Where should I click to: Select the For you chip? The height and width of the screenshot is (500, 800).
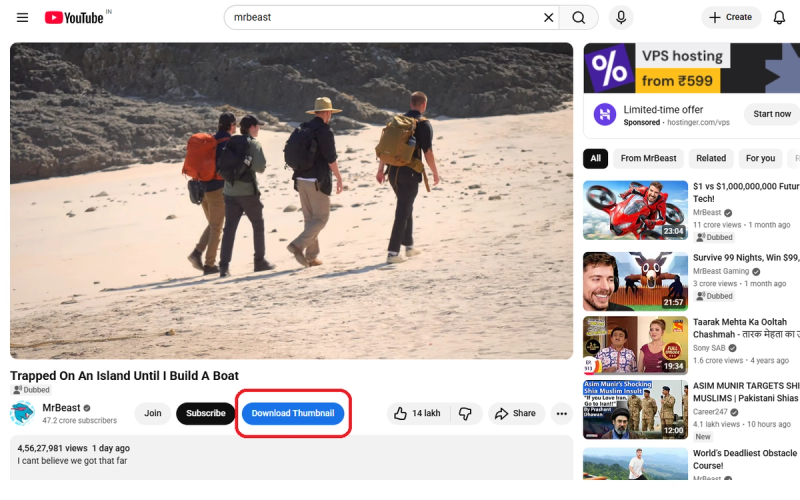pos(760,158)
